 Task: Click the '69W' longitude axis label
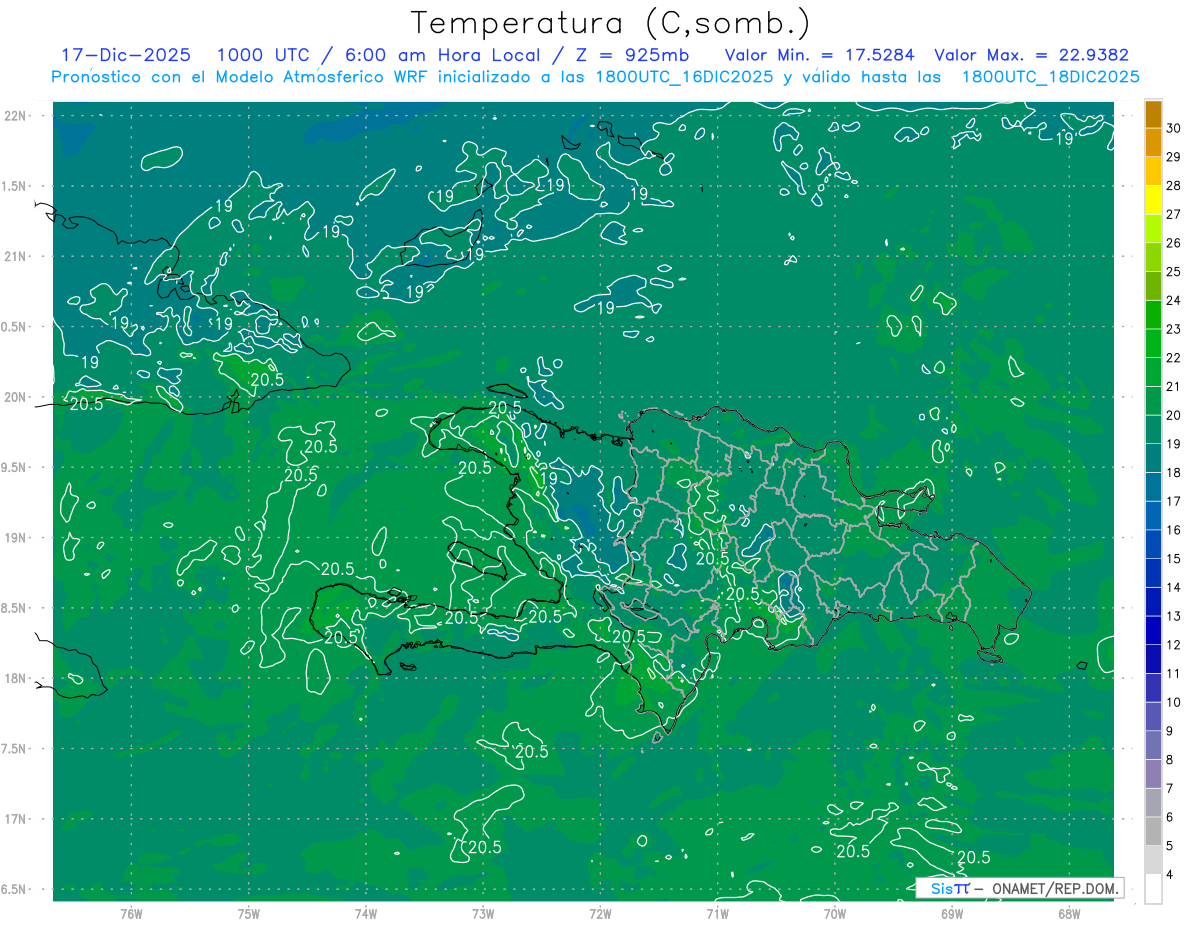(951, 913)
